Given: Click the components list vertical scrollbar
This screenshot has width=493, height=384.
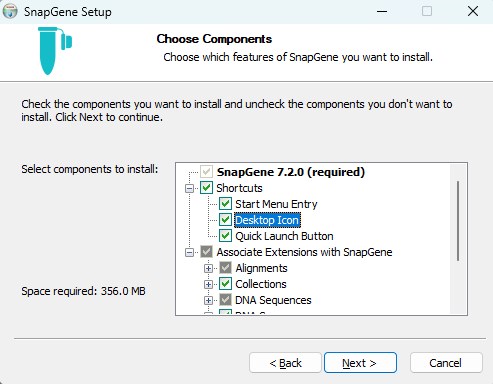Looking at the screenshot, I should tap(458, 239).
